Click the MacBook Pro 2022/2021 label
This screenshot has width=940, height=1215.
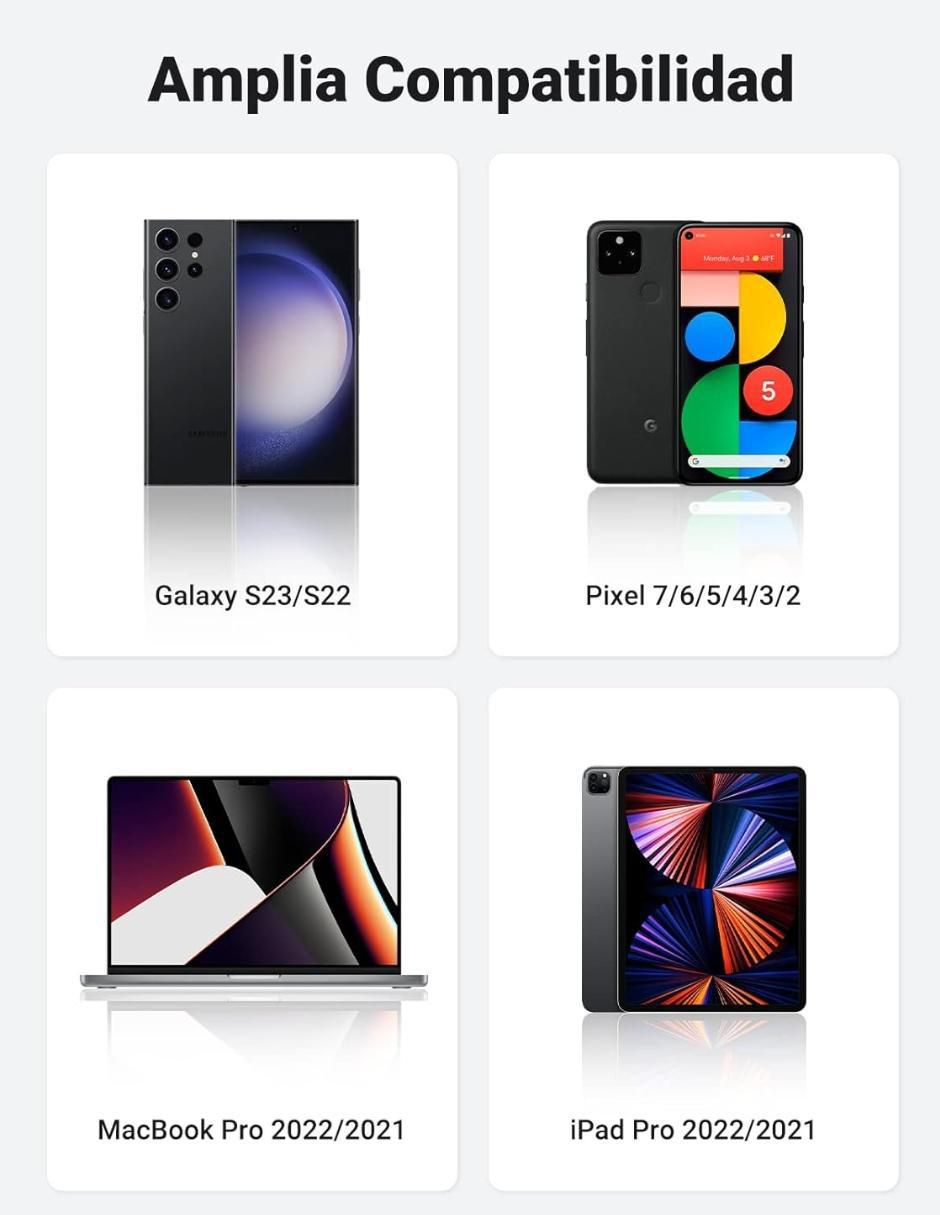(x=251, y=1130)
